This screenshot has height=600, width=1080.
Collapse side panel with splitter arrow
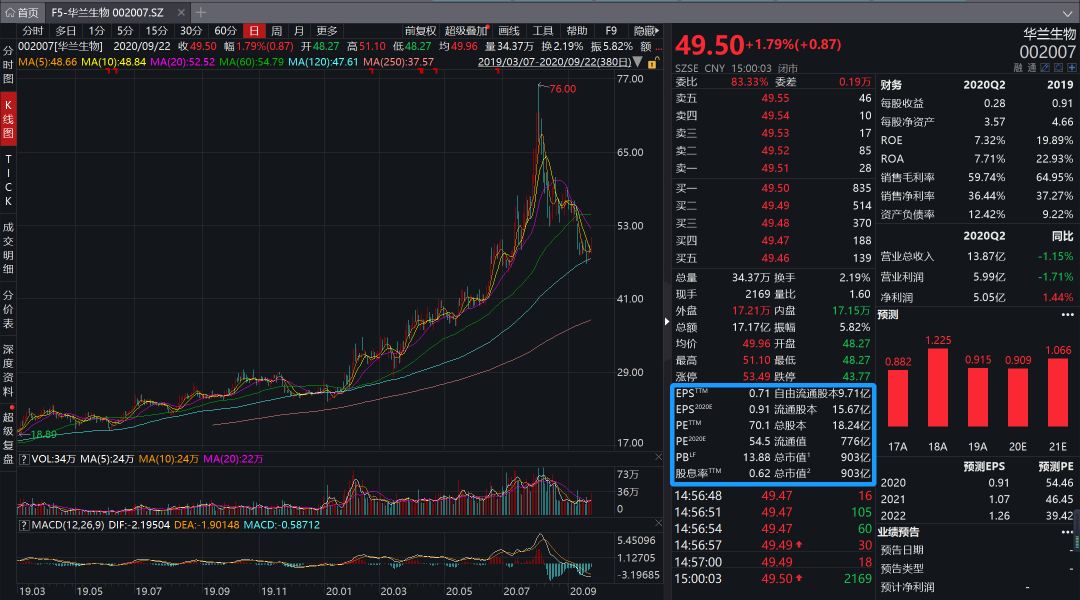(x=667, y=321)
